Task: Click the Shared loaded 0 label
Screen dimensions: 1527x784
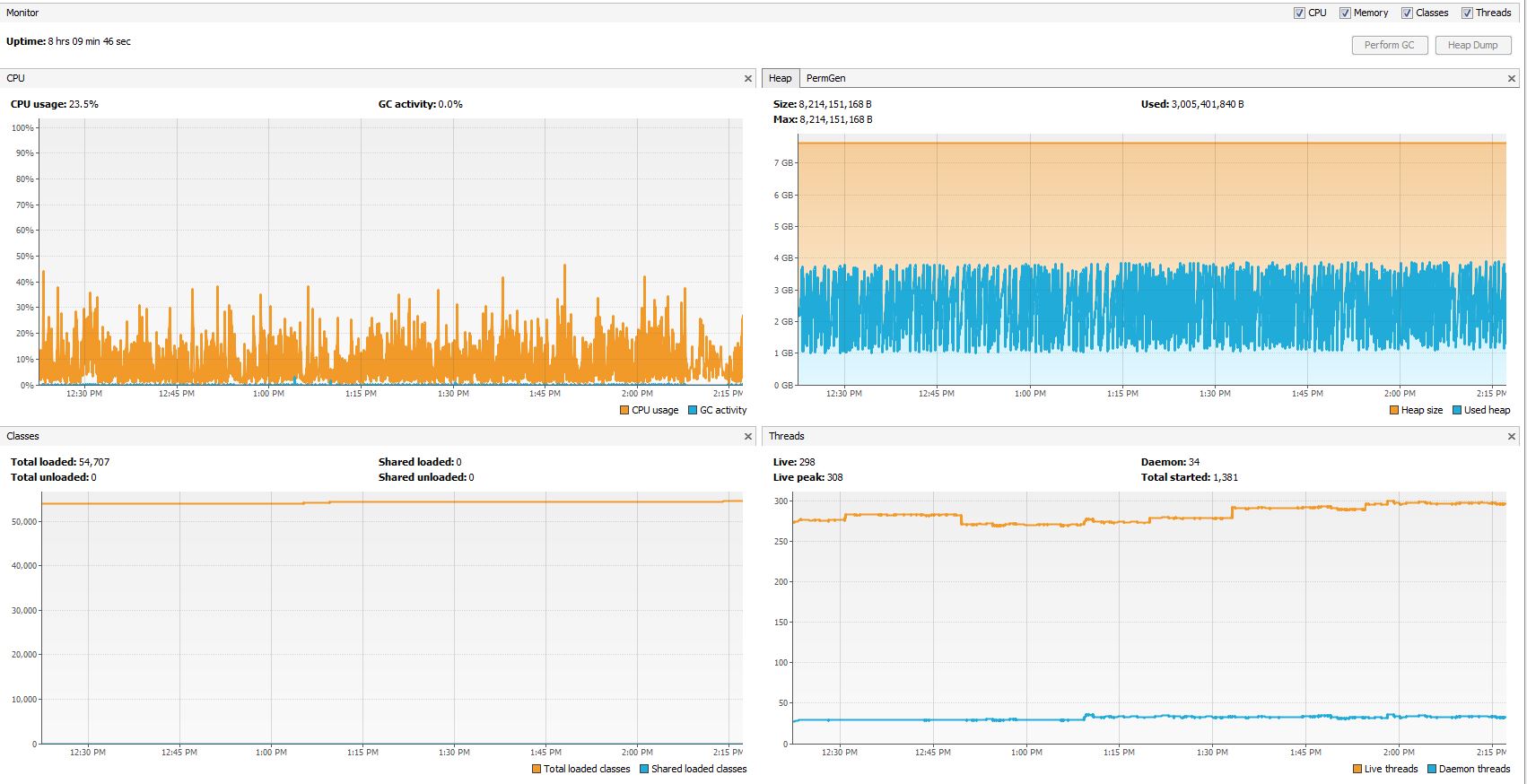Action: coord(420,462)
